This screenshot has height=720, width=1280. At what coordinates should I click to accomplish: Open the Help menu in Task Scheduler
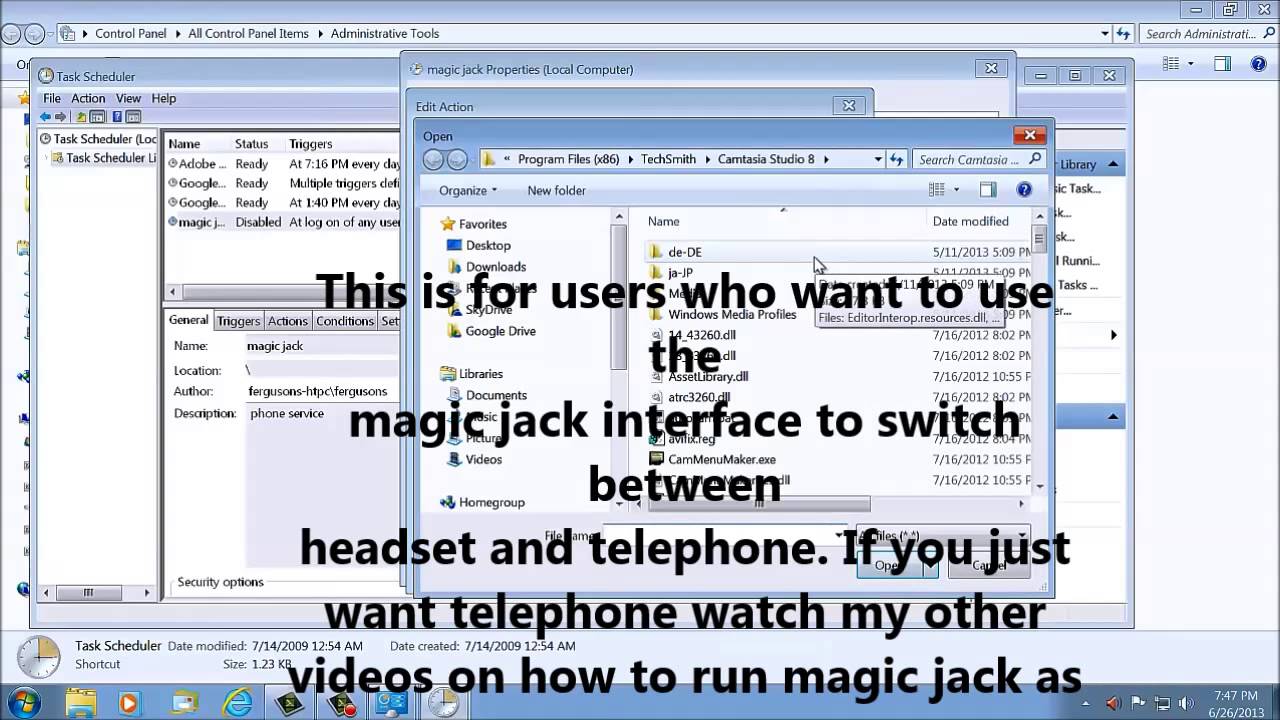[x=164, y=98]
